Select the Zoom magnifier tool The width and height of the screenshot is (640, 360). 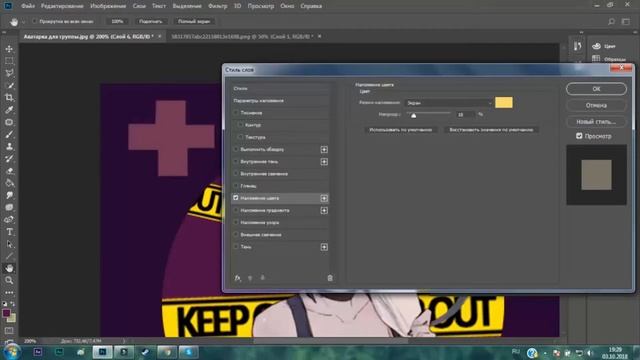pyautogui.click(x=9, y=280)
